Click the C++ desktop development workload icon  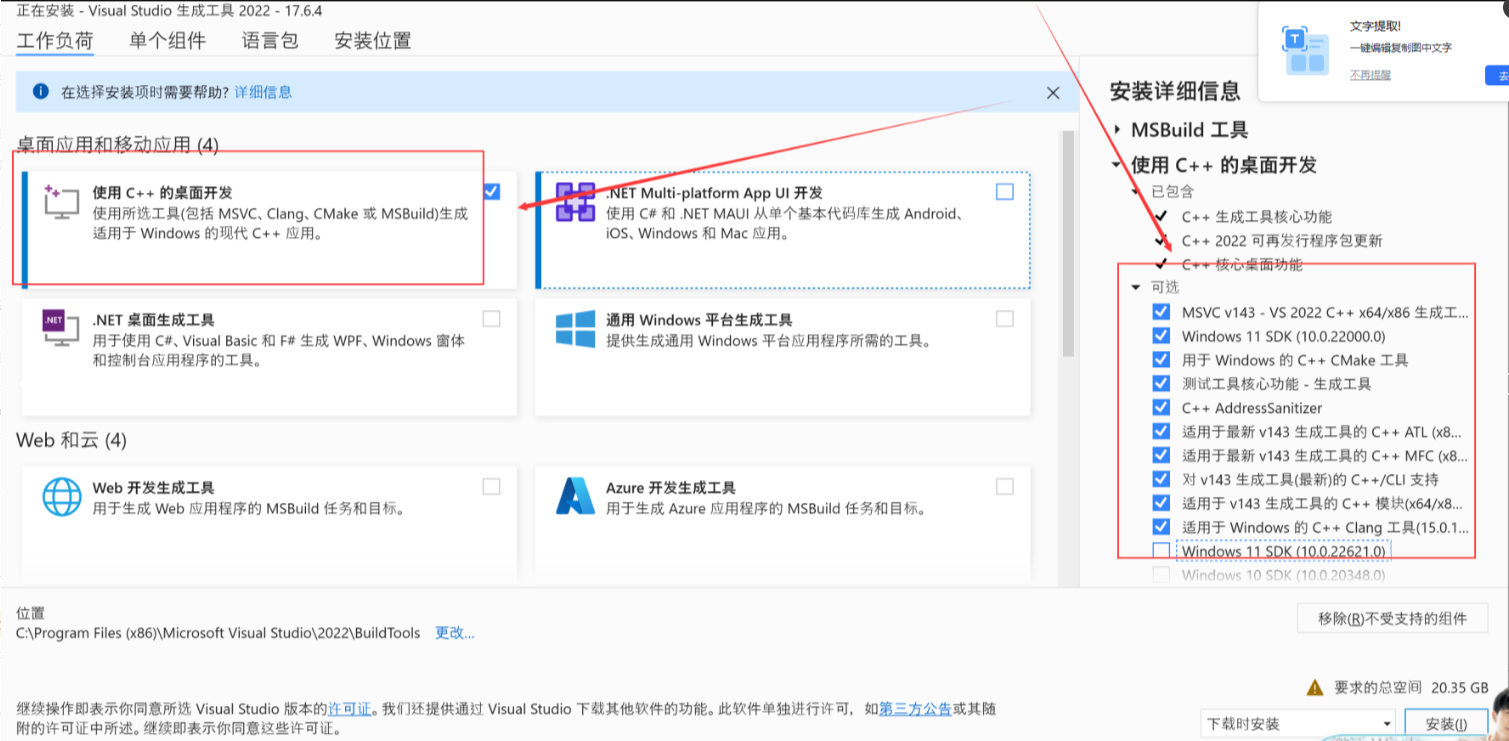[x=61, y=202]
